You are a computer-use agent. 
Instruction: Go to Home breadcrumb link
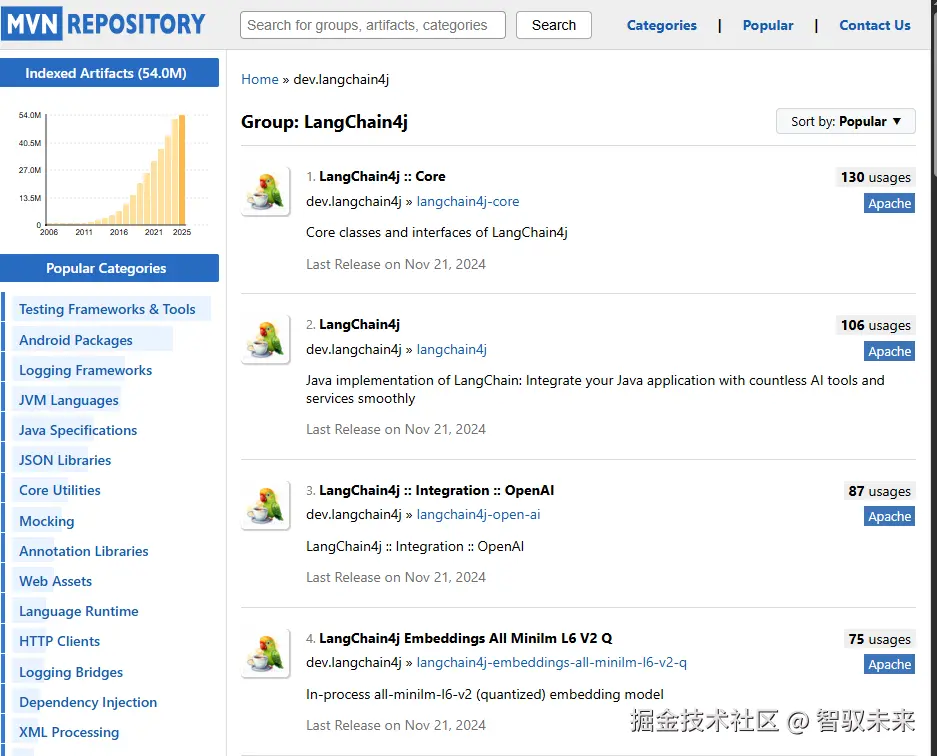pos(260,79)
